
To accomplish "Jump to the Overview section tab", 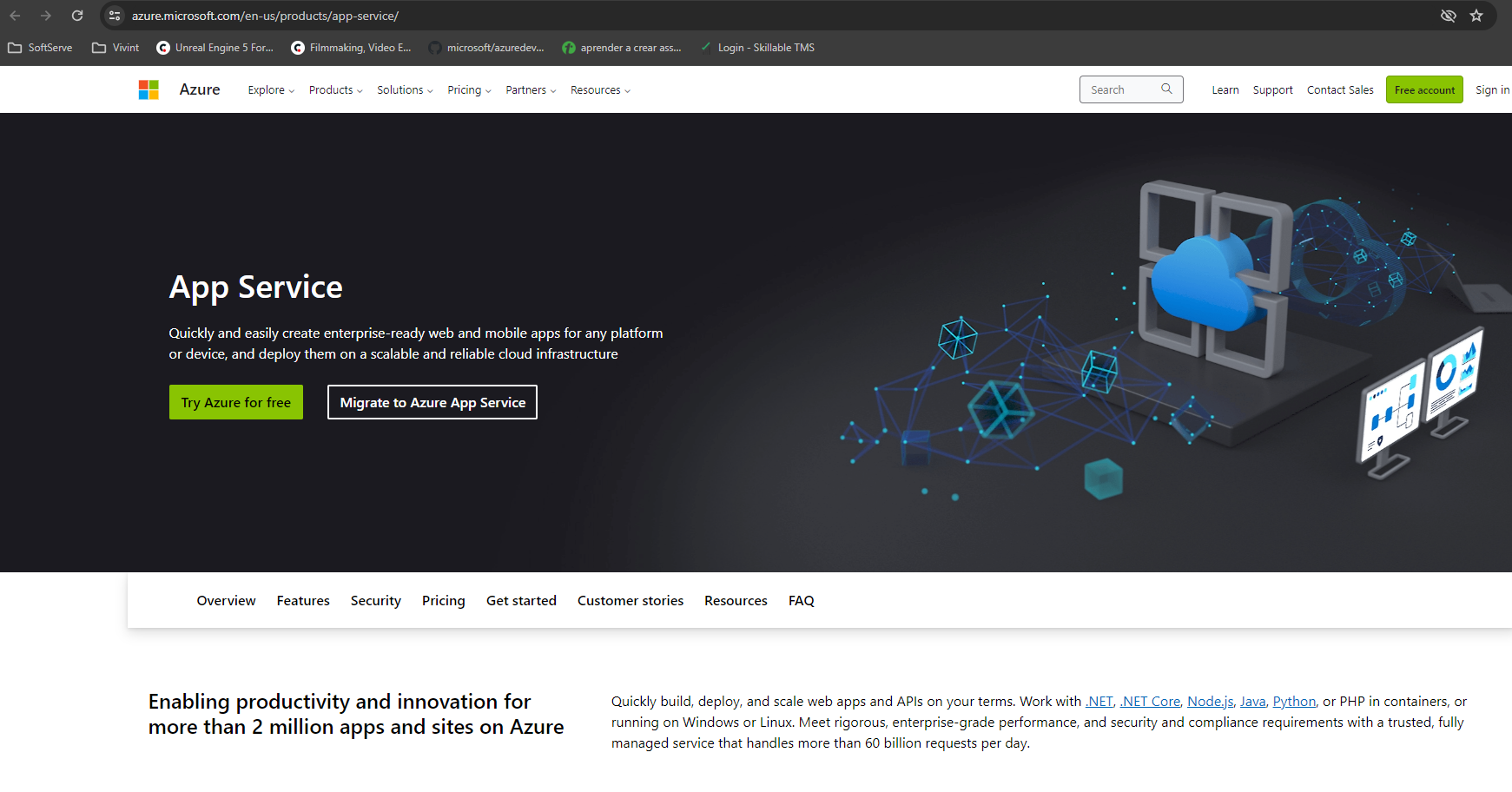I will [226, 601].
